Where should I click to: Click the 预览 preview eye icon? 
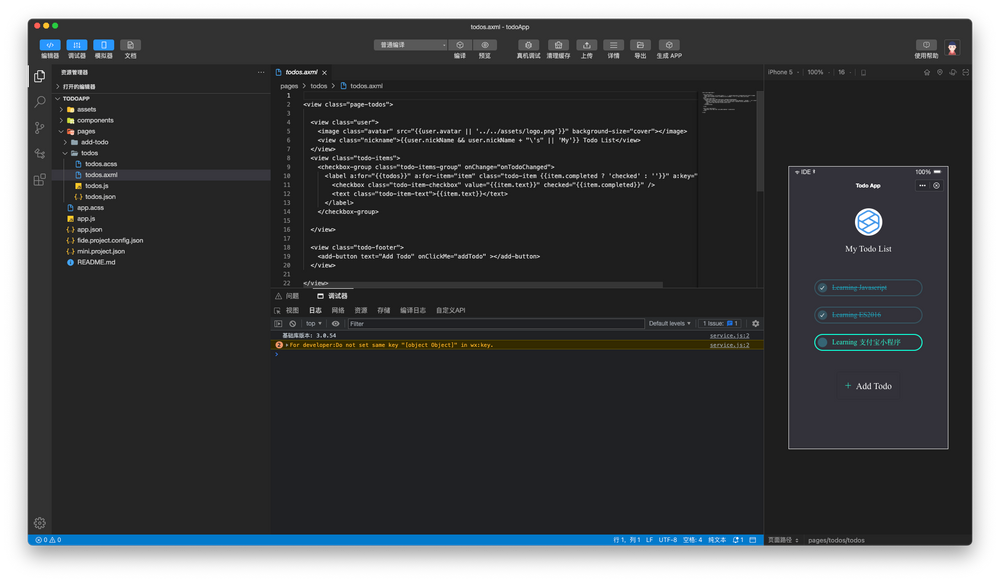click(485, 45)
